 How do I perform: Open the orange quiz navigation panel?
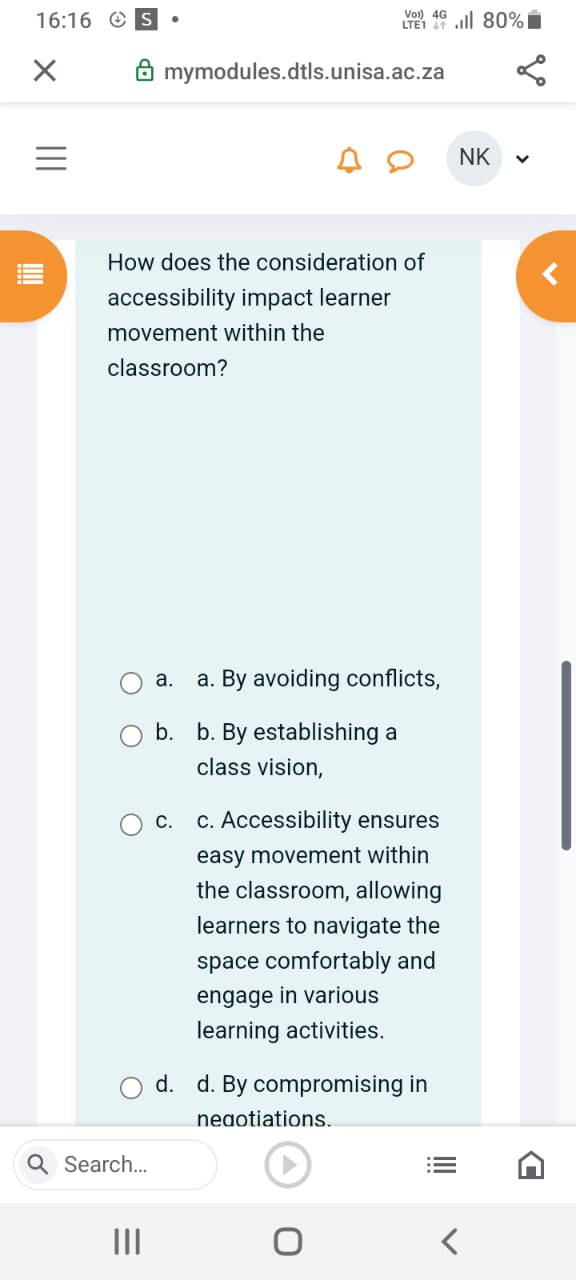point(30,275)
